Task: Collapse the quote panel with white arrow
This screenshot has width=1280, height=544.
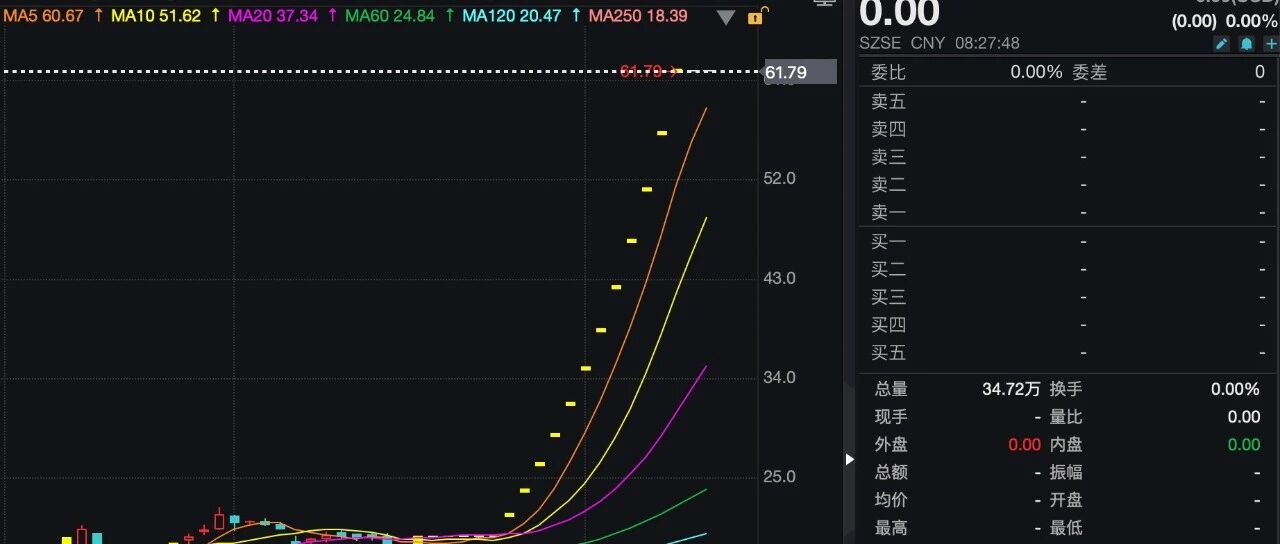Action: pyautogui.click(x=850, y=459)
